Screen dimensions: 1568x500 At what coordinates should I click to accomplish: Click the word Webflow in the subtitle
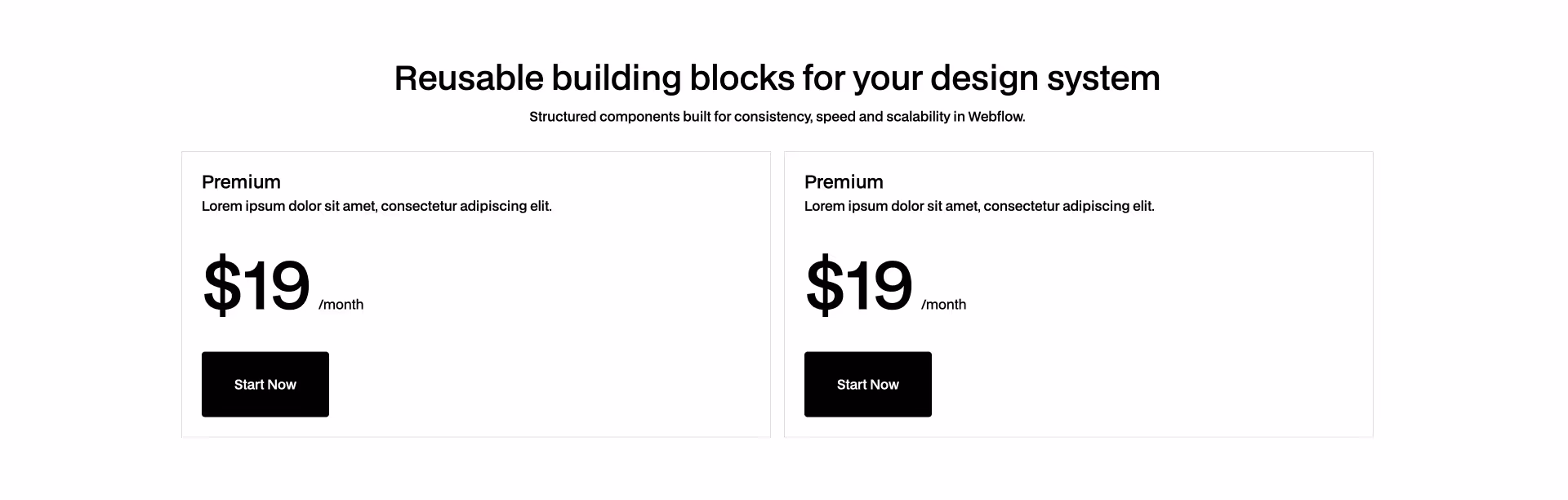pyautogui.click(x=996, y=116)
